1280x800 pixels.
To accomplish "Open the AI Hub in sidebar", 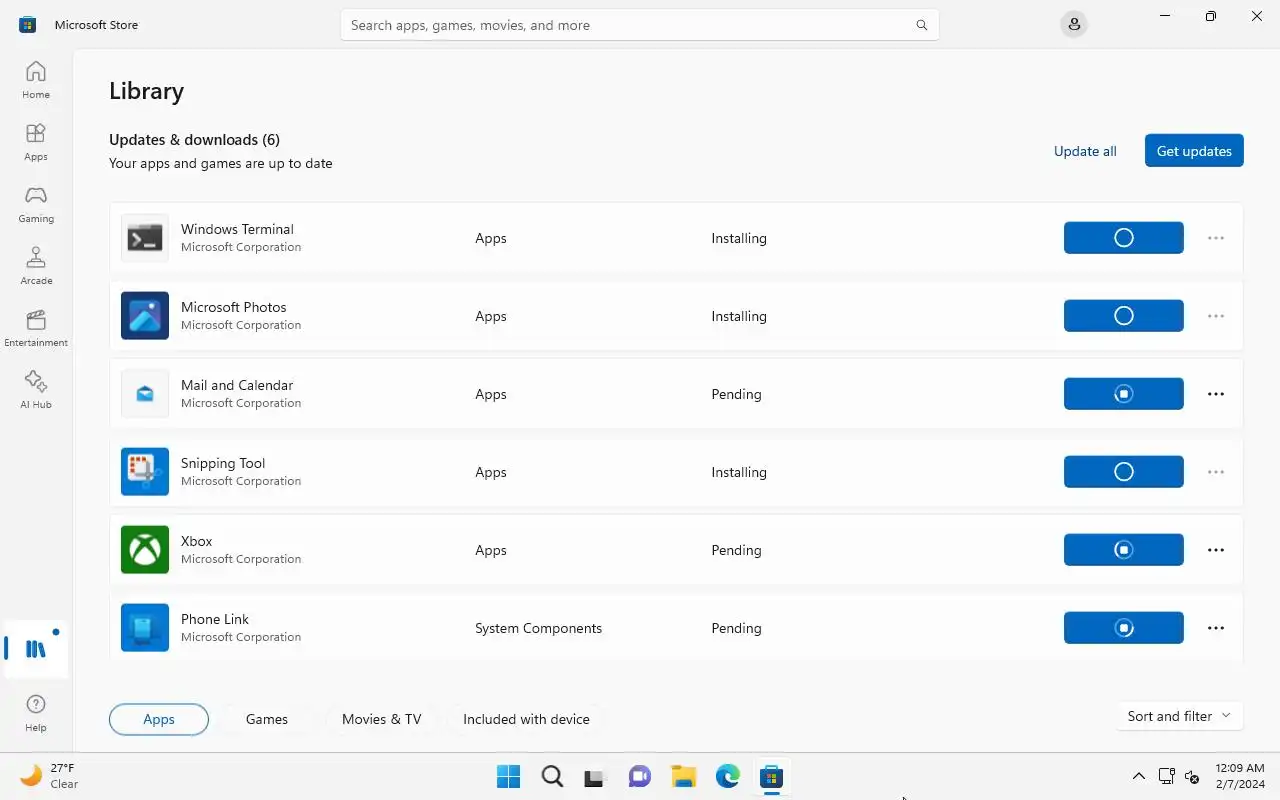I will (x=36, y=390).
